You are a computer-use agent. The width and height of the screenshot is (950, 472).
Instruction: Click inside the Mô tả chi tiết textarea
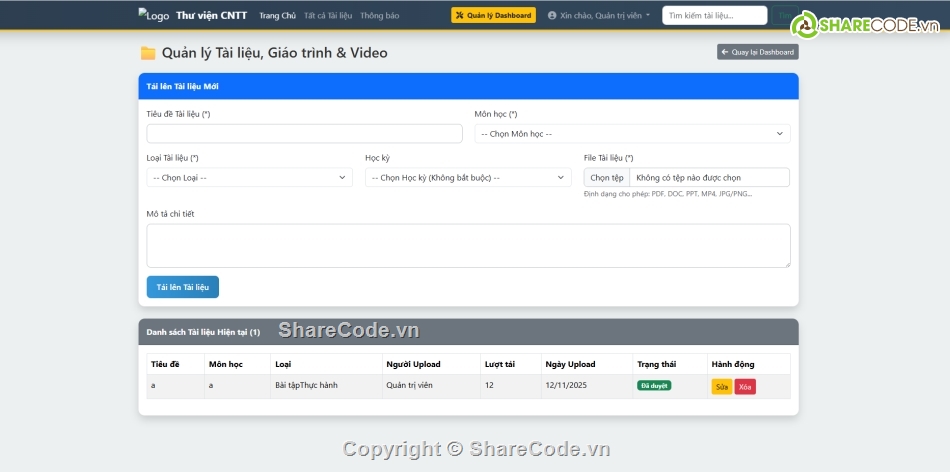pyautogui.click(x=468, y=246)
